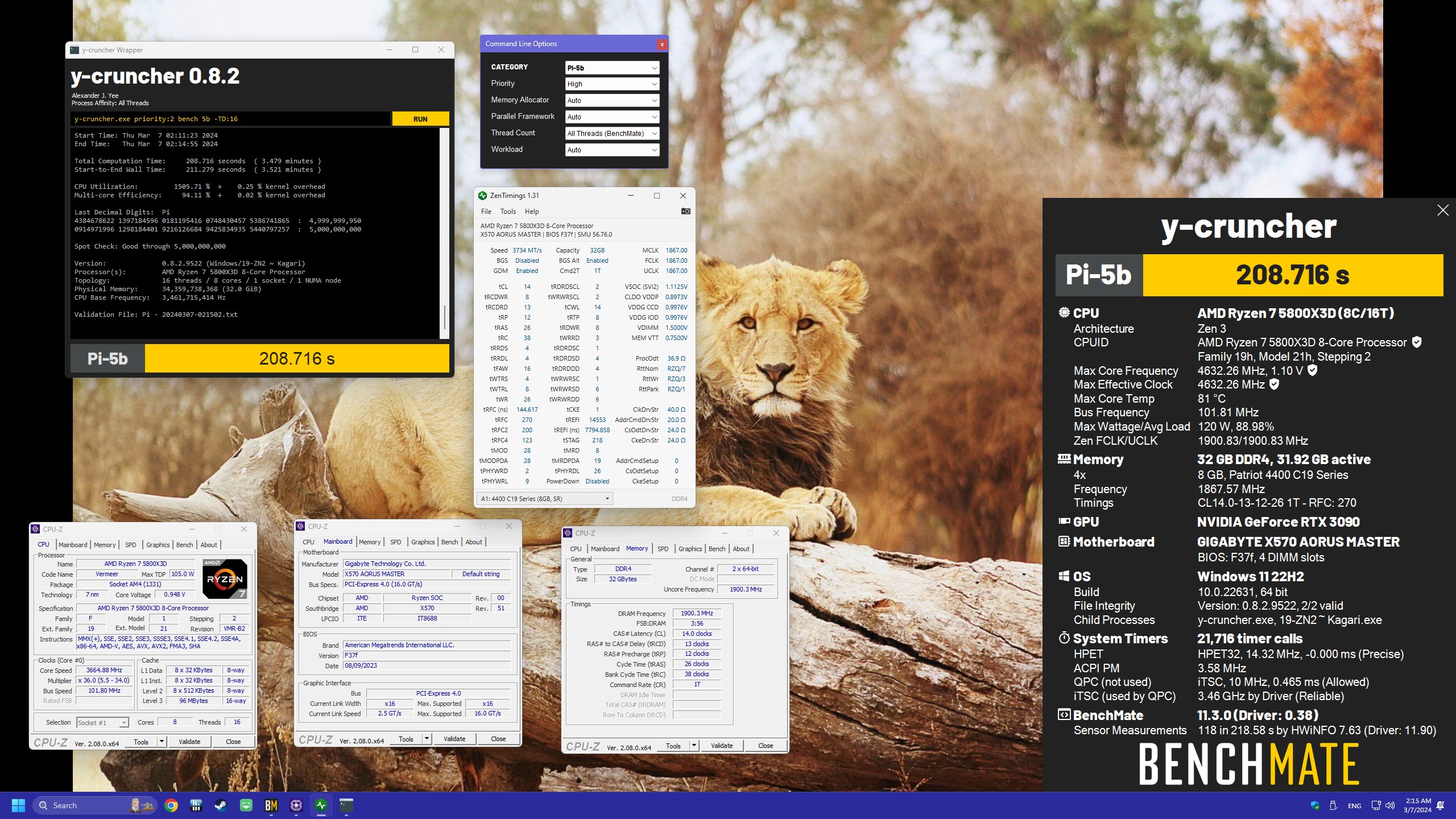Close the Command Line Options dialog
Viewport: 1456px width, 819px height.
(x=661, y=44)
